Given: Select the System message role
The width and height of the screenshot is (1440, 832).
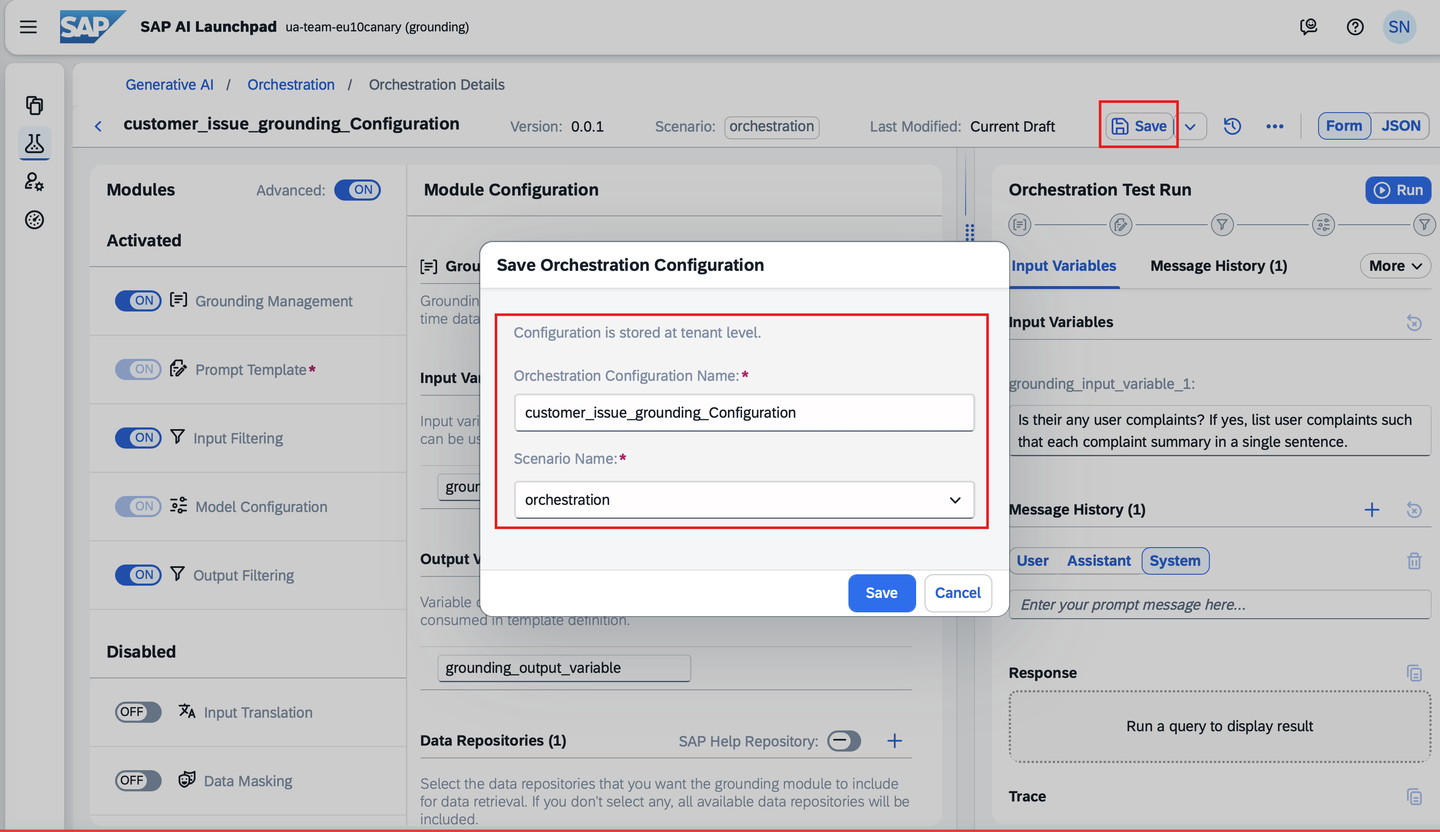Looking at the screenshot, I should 1175,561.
